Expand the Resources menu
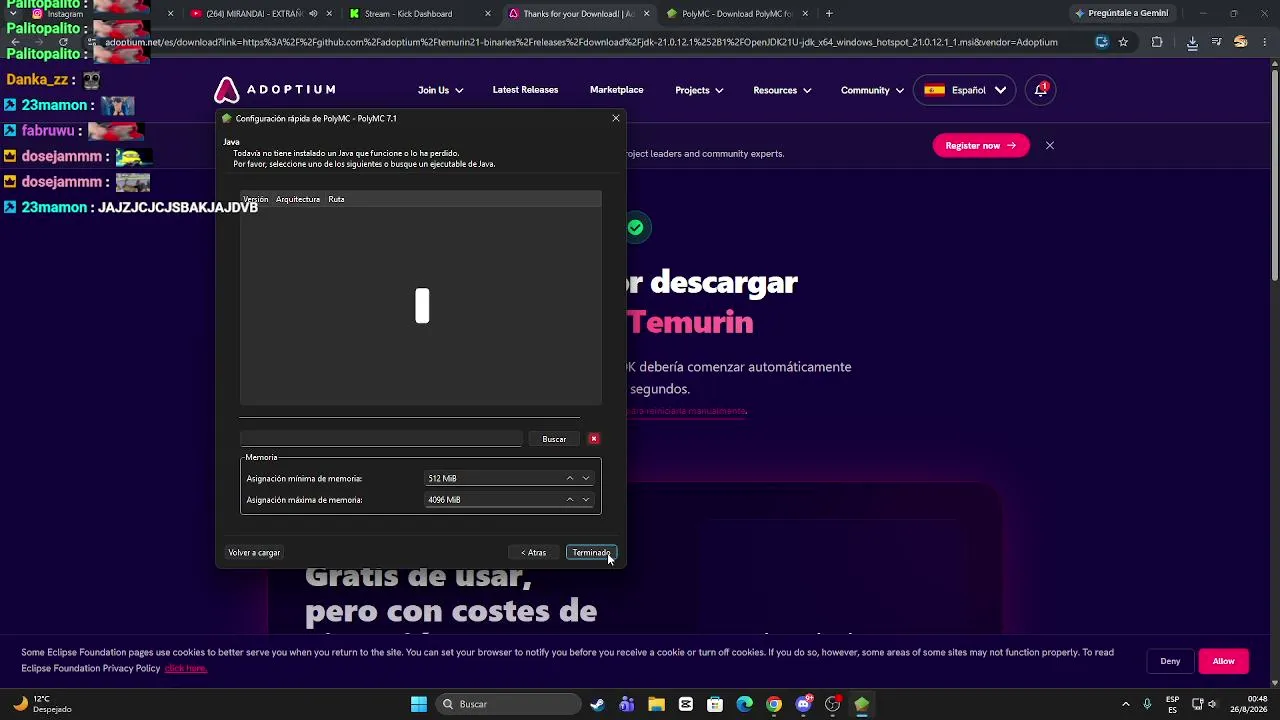Viewport: 1280px width, 720px height. coord(782,90)
